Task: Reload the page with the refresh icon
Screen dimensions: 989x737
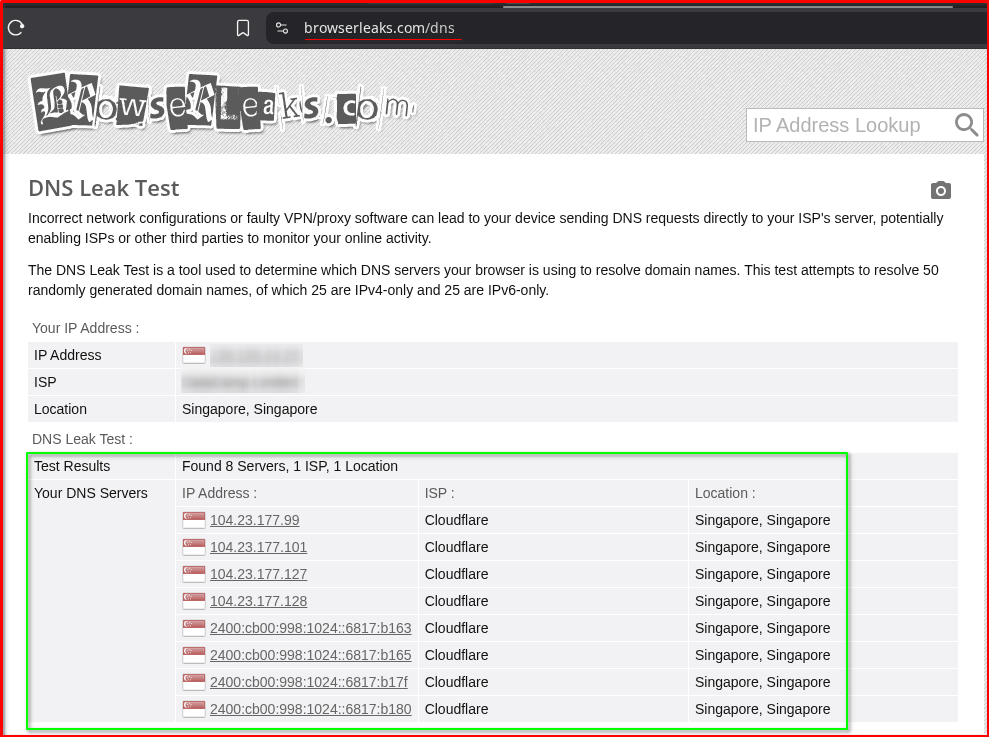Action: pos(16,28)
